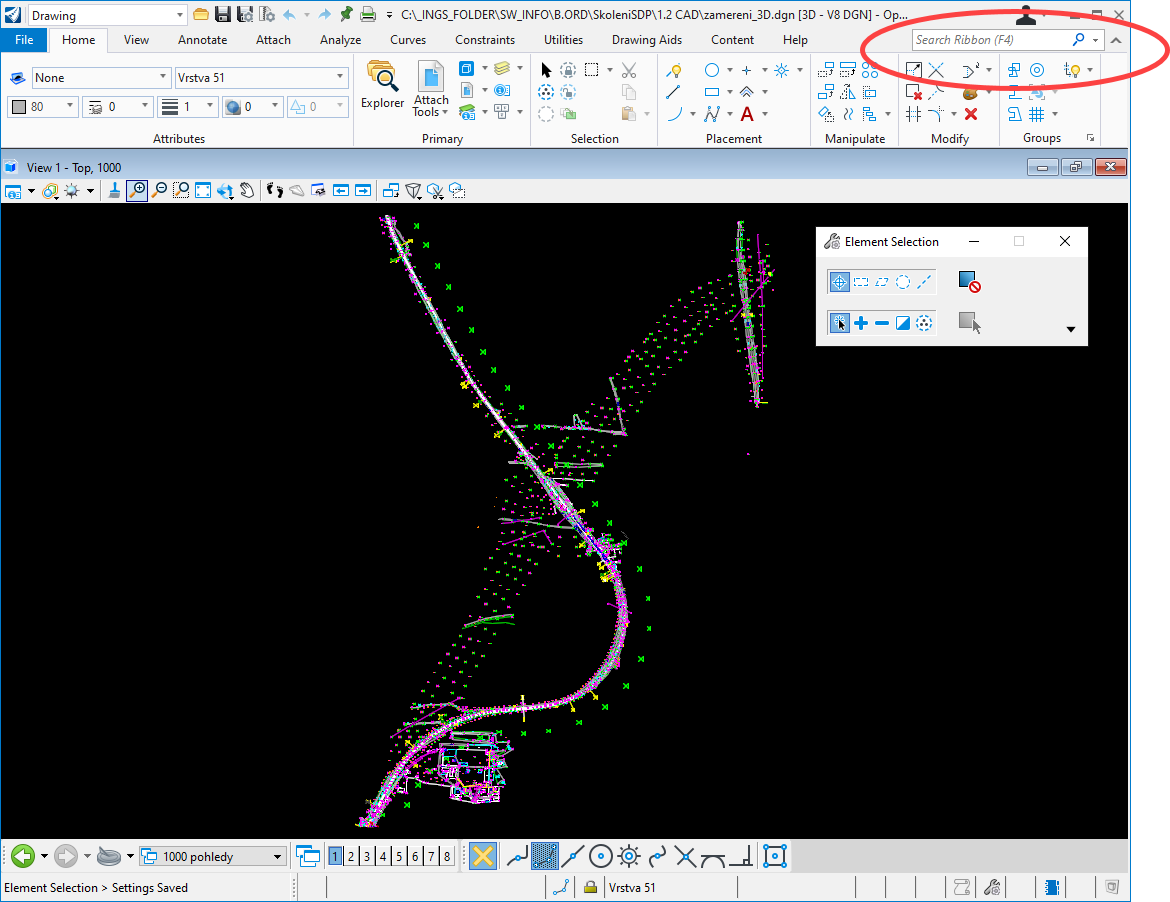Open file via the folder icon
The height and width of the screenshot is (902, 1170).
[x=201, y=14]
